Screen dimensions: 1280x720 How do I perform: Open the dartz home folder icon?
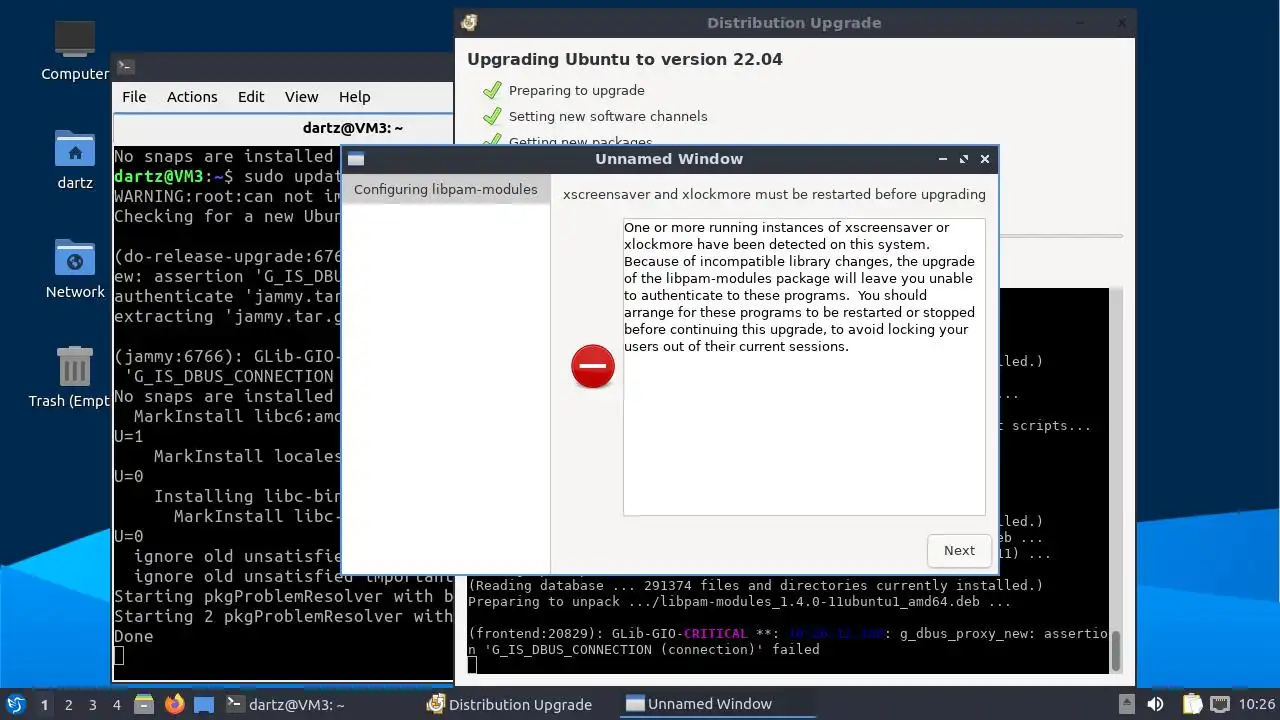(75, 160)
